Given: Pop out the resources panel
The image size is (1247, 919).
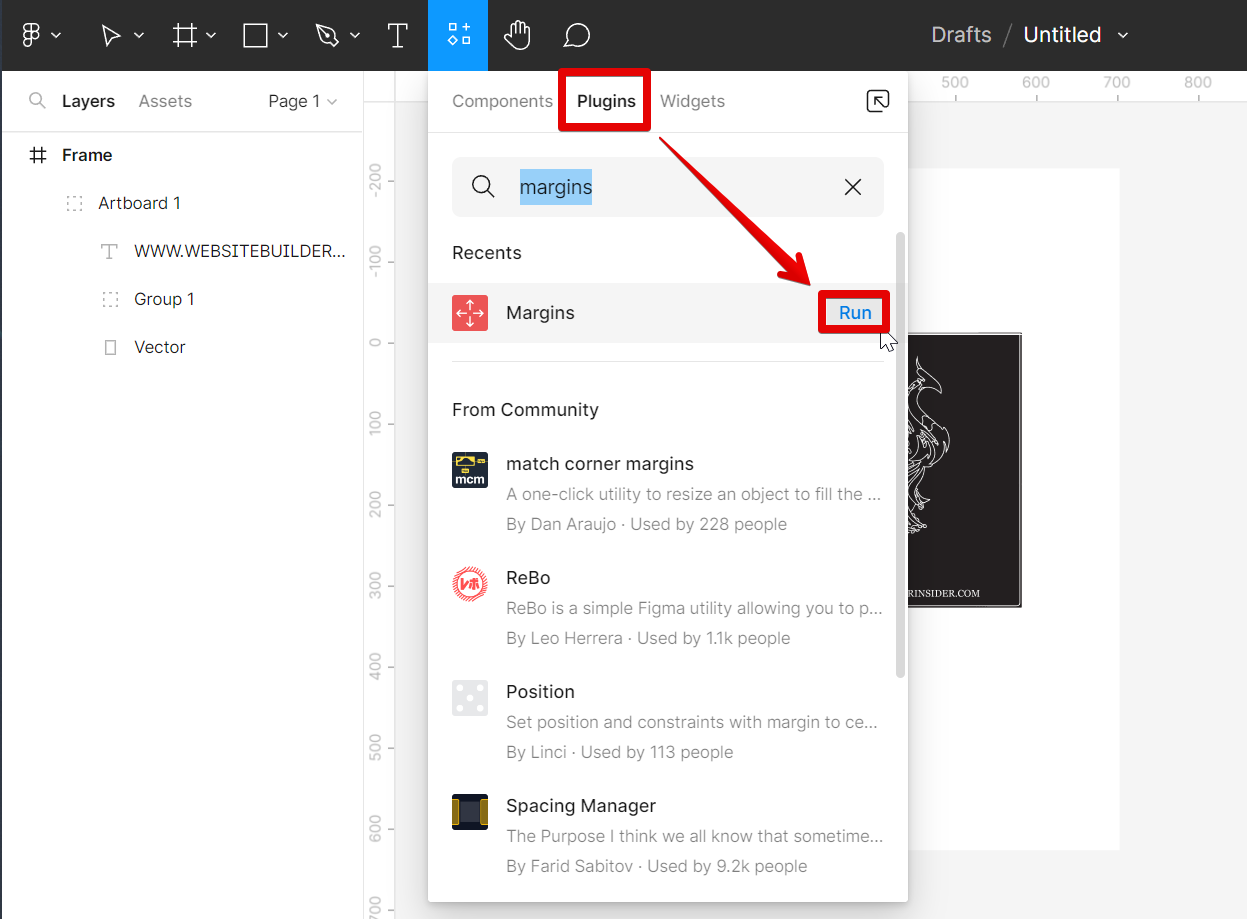Looking at the screenshot, I should point(877,101).
